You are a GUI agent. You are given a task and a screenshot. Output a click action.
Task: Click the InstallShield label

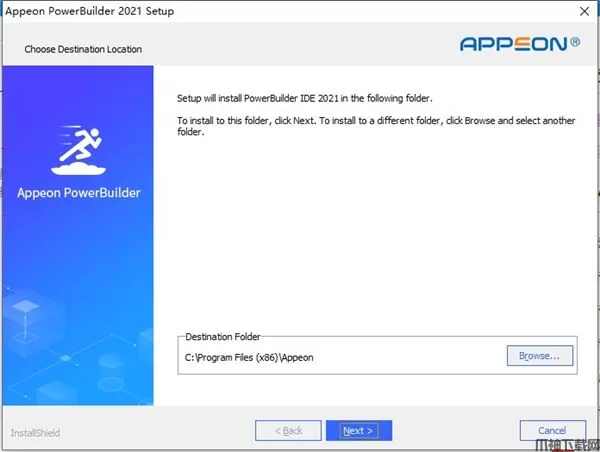35,433
